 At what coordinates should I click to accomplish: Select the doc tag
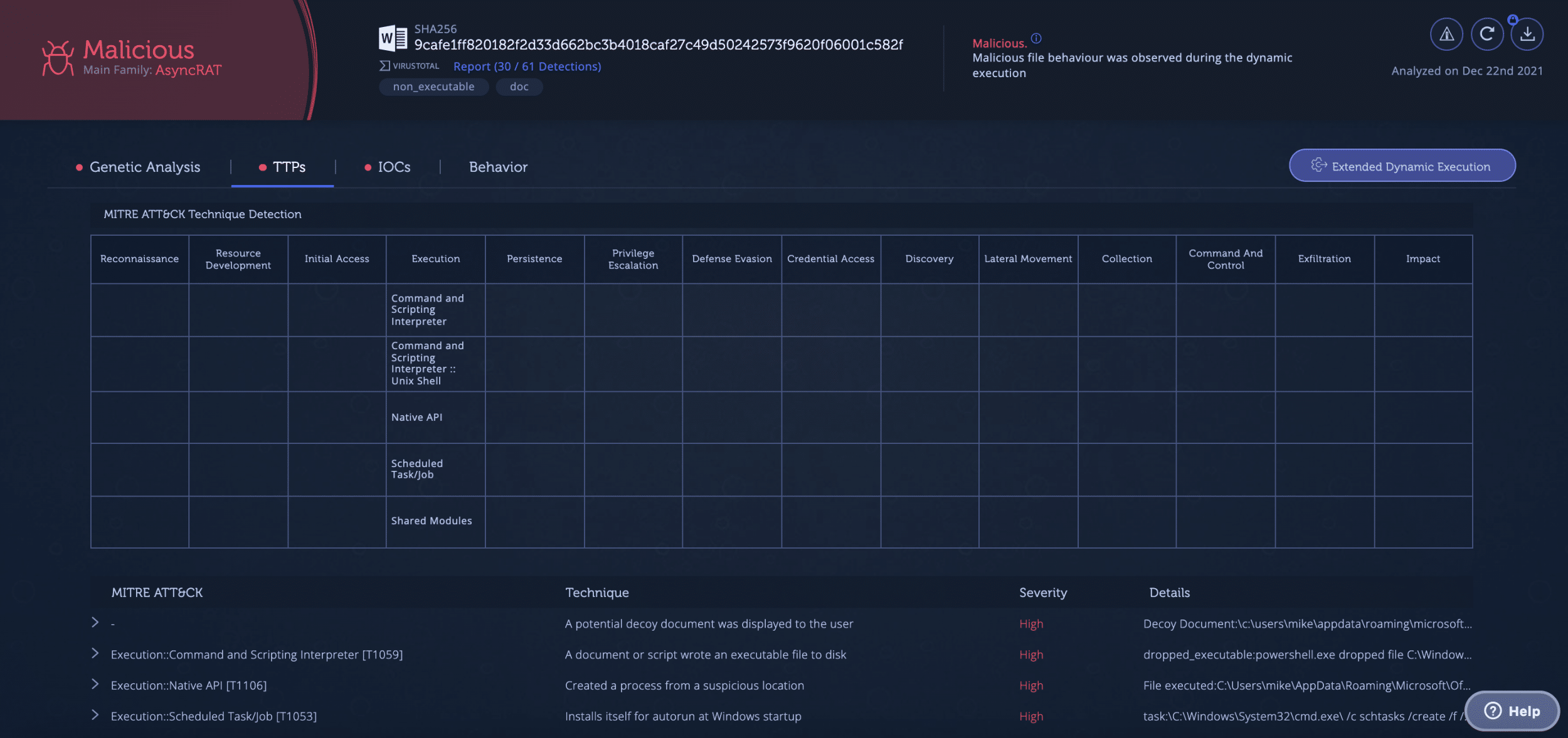pos(519,87)
